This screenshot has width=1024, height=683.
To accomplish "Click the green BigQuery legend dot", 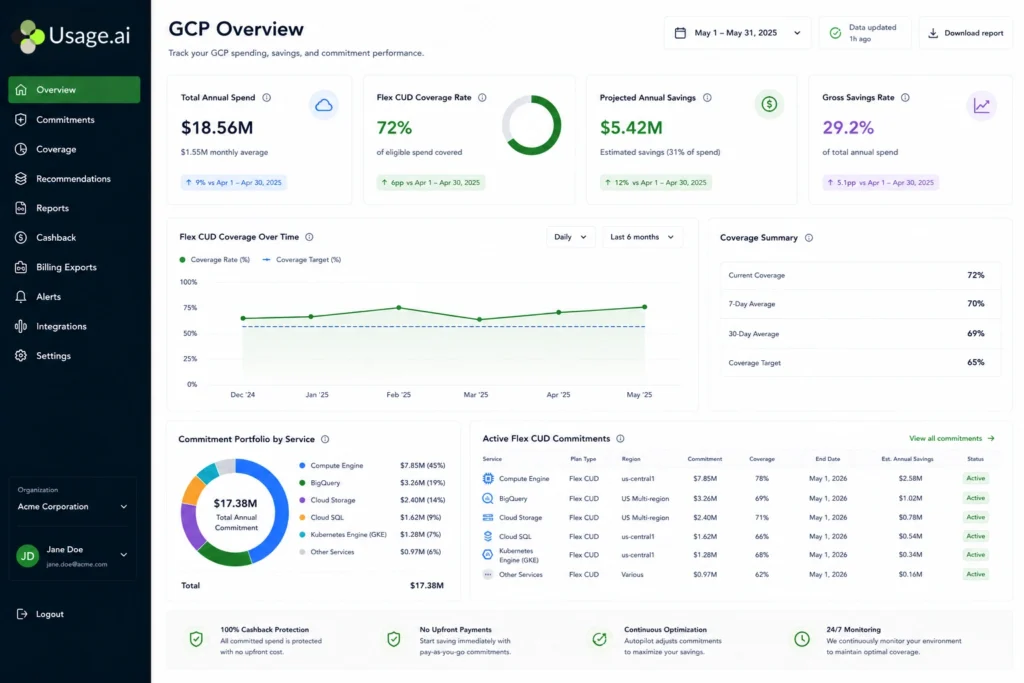I will pos(302,483).
